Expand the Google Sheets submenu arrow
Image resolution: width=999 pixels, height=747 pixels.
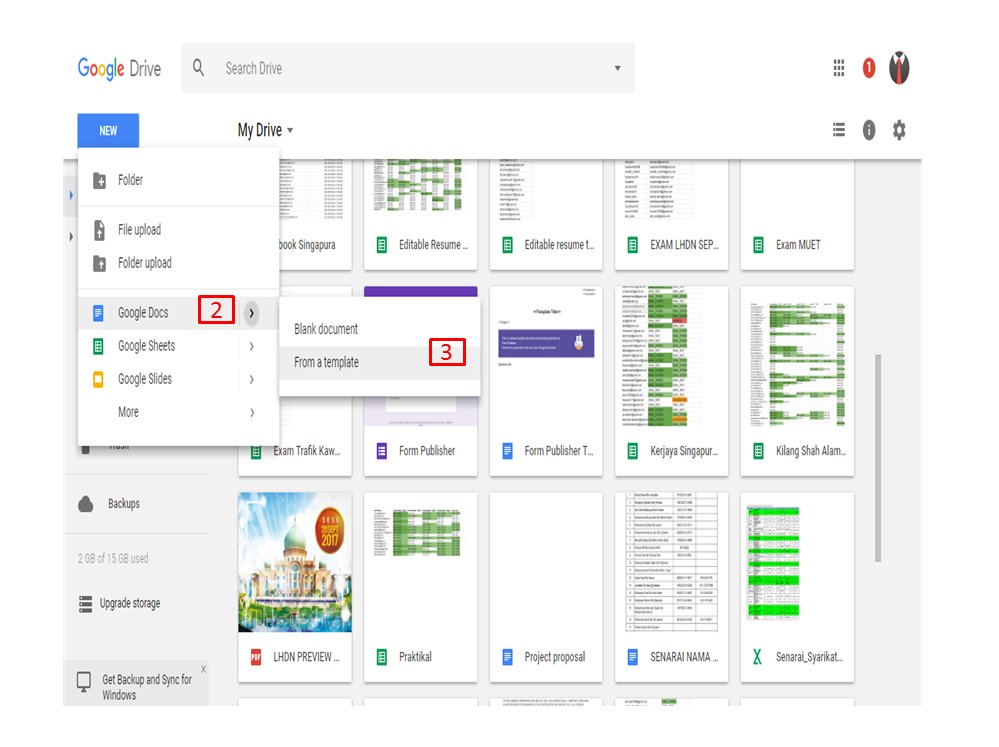coord(252,346)
